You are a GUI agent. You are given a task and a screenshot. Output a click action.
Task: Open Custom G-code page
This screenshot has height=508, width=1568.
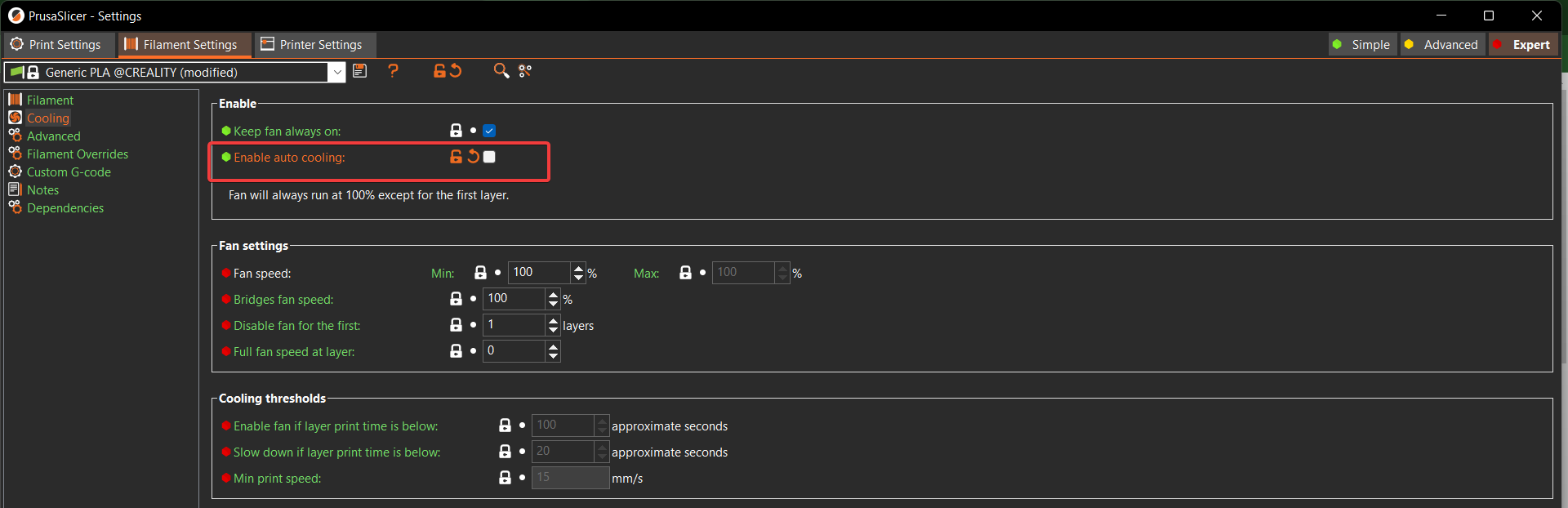pos(69,172)
